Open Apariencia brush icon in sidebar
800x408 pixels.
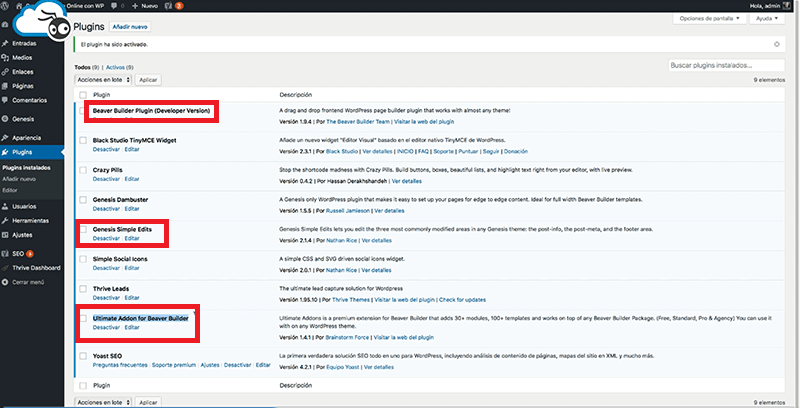5,138
